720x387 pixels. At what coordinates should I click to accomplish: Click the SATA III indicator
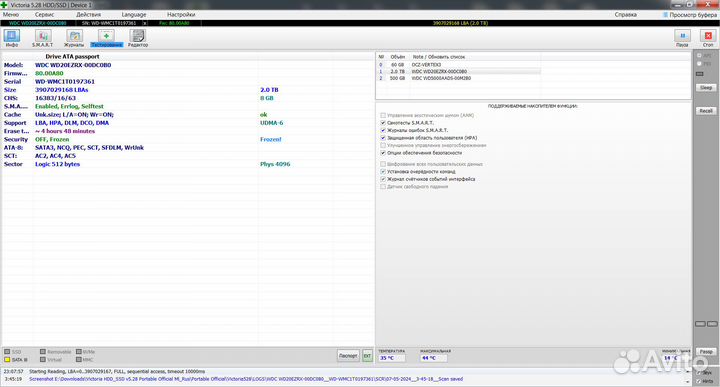(16, 359)
